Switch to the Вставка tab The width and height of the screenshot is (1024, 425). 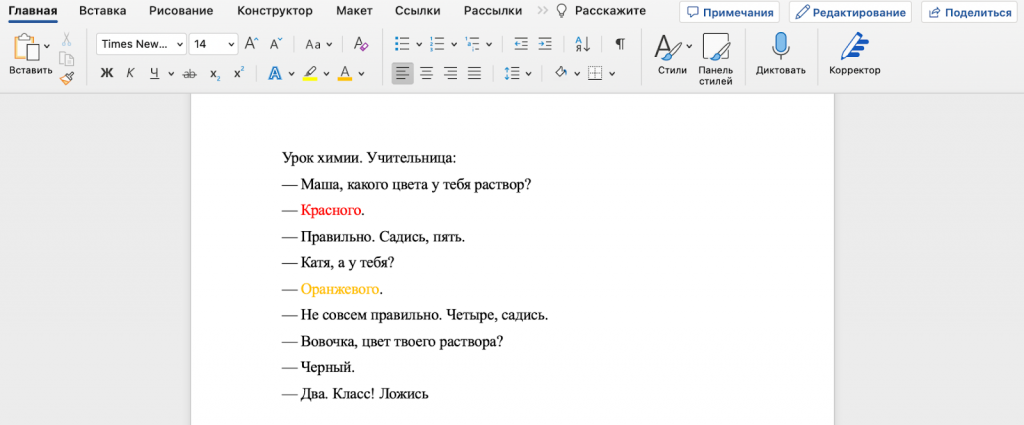pos(103,11)
